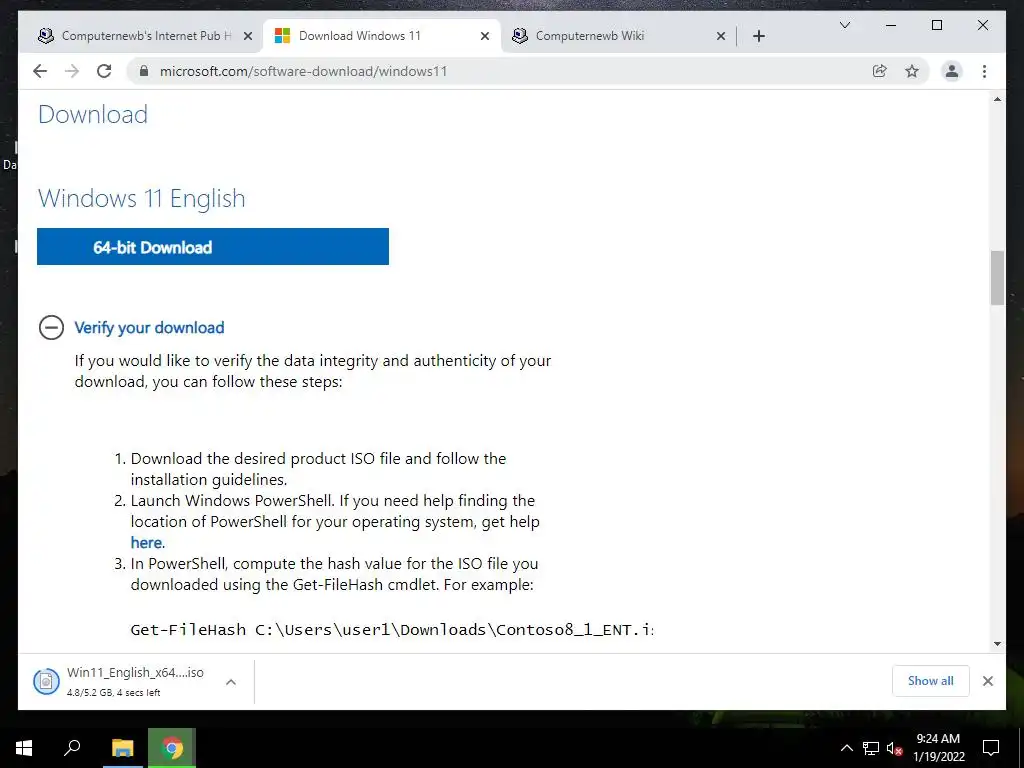The width and height of the screenshot is (1024, 768).
Task: Open File Explorer from the taskbar
Action: click(x=122, y=748)
